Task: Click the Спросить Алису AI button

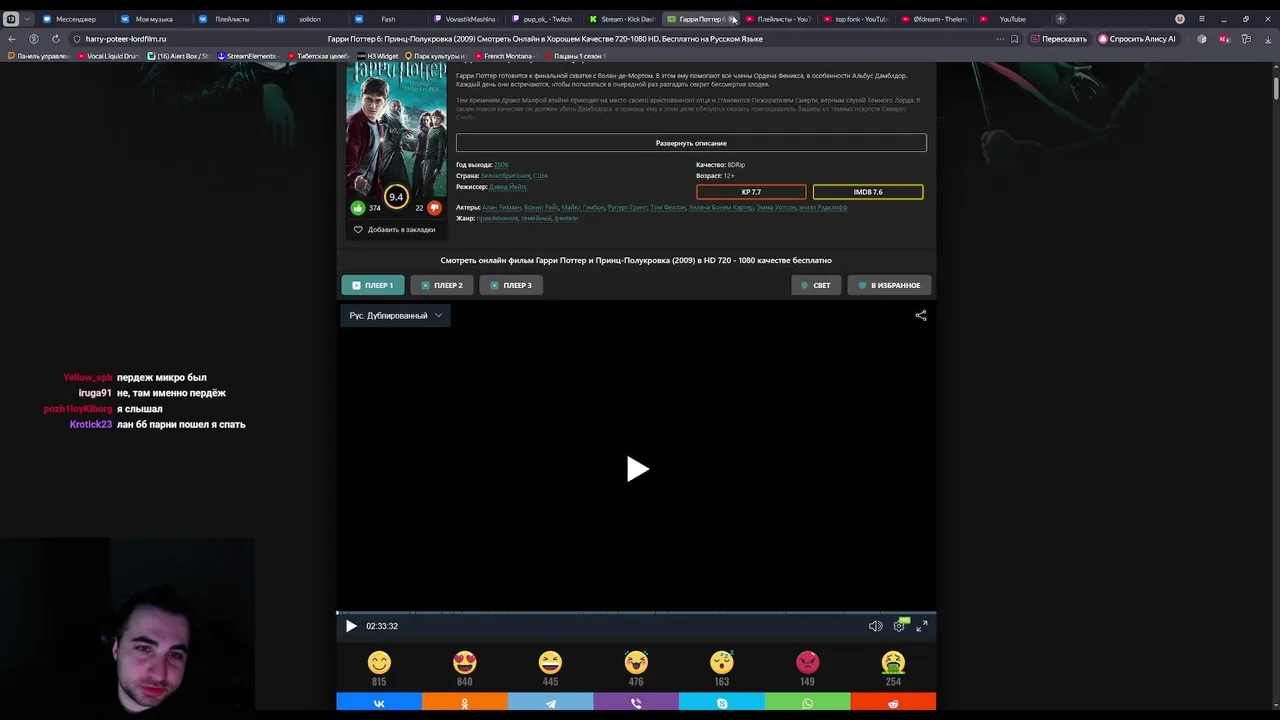Action: [1137, 39]
